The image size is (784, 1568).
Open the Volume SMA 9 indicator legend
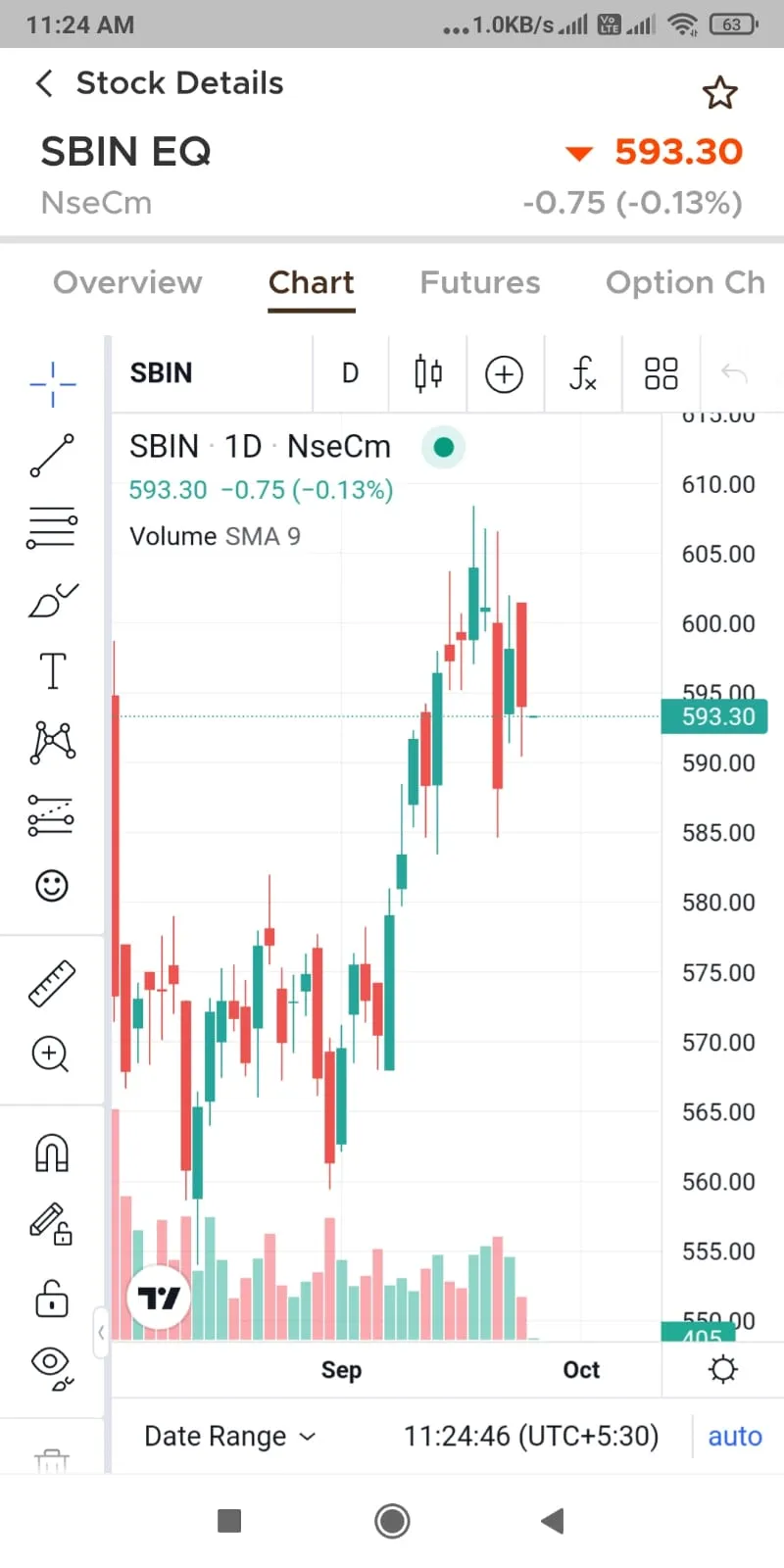(215, 536)
